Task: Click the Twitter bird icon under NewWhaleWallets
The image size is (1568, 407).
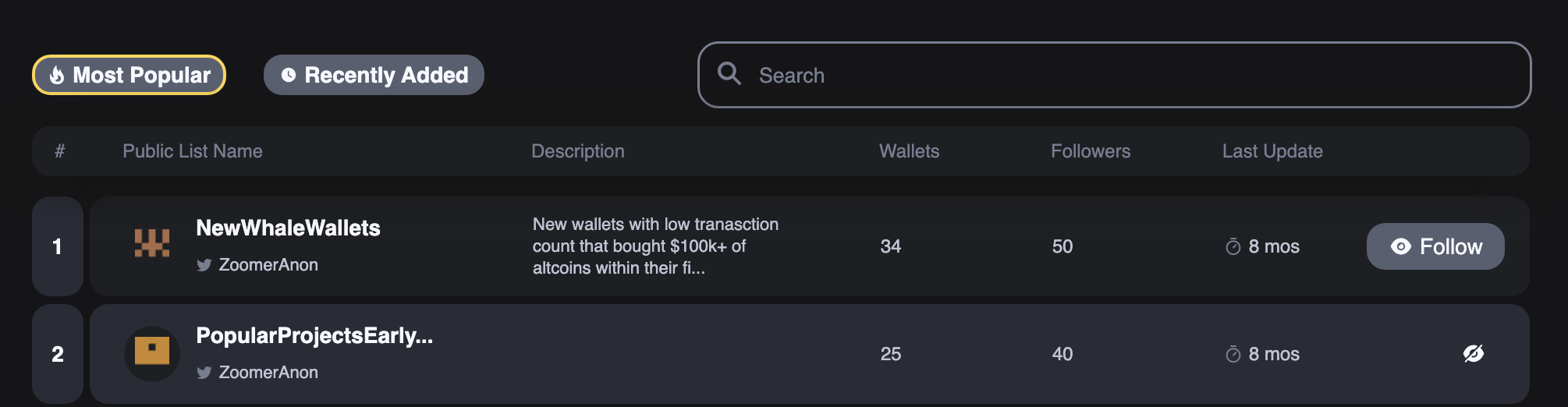Action: (204, 265)
